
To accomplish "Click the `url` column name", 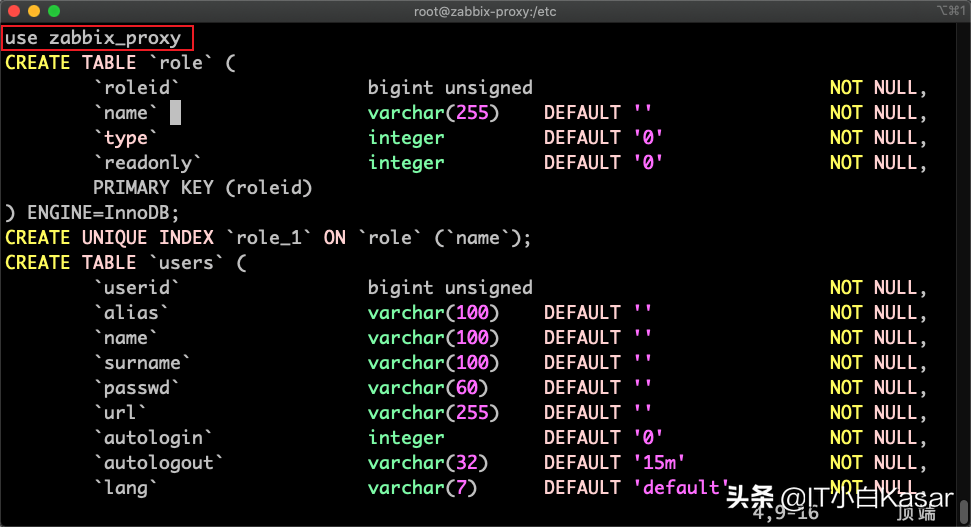I will 120,412.
